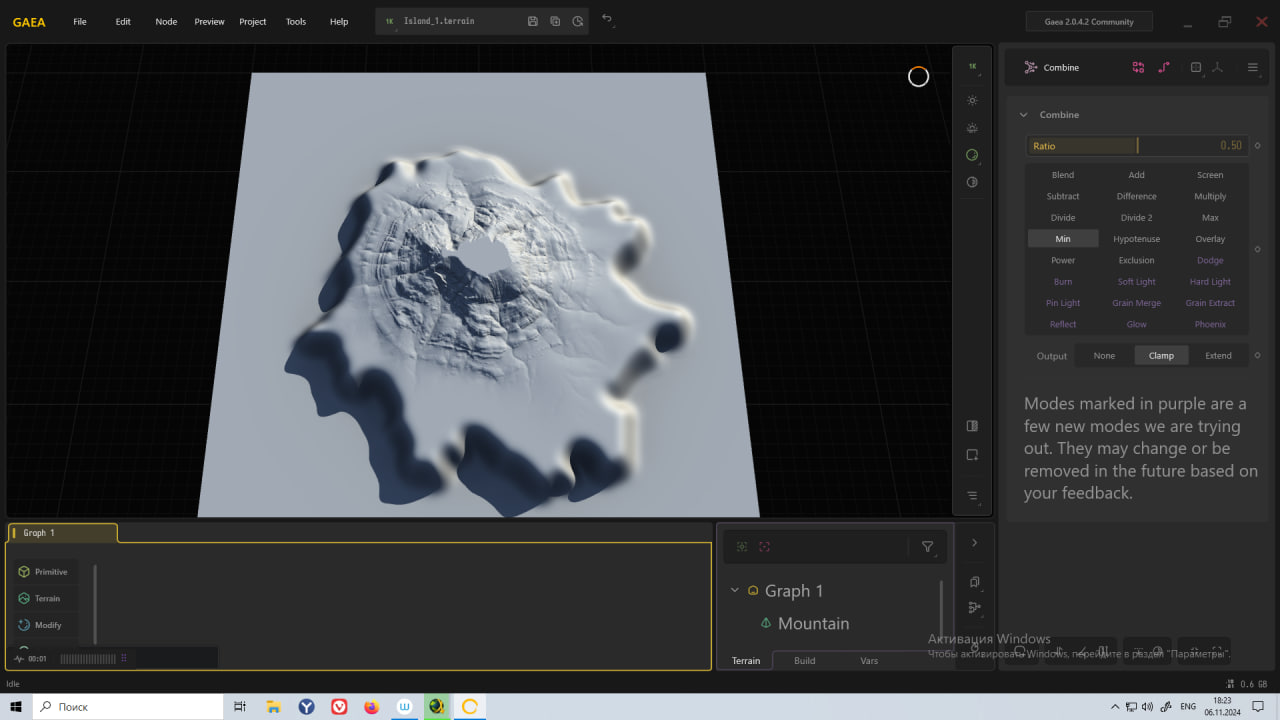Switch to the Build tab

805,661
